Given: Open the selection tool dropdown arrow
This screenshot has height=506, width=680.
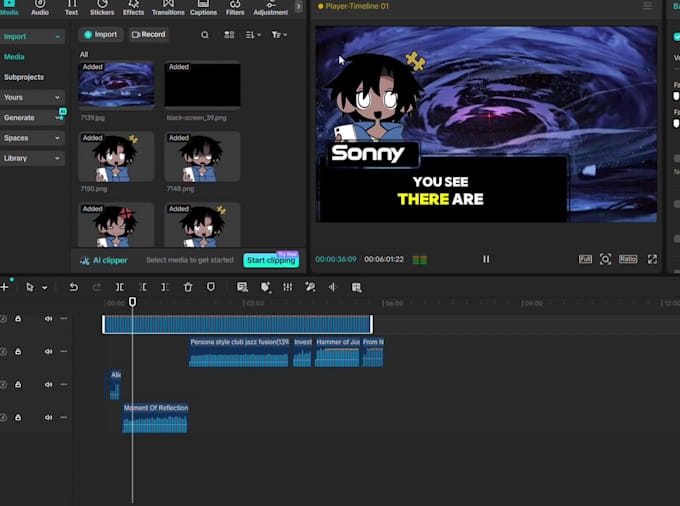Looking at the screenshot, I should click(44, 287).
